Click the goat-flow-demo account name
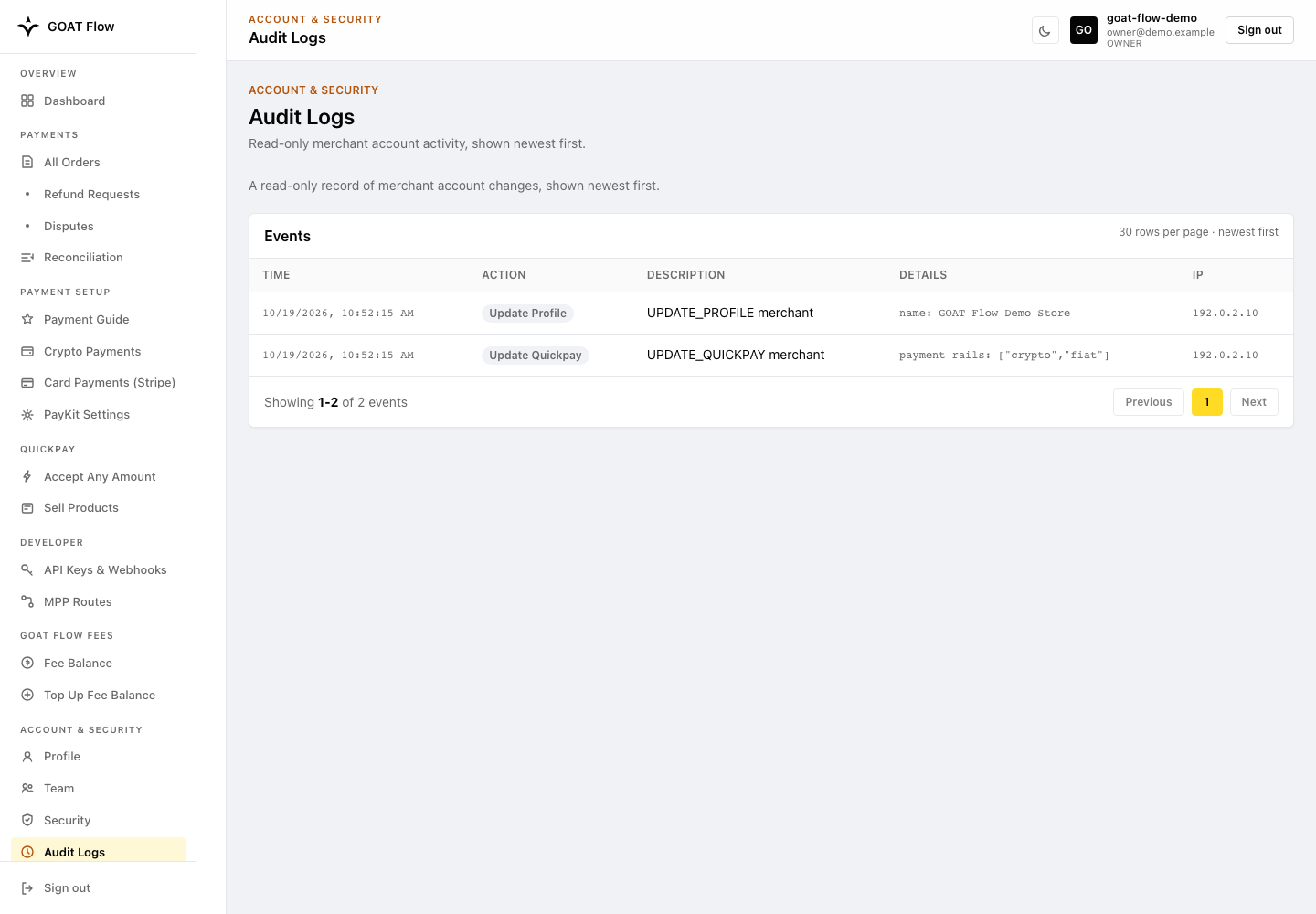Viewport: 1316px width, 914px height. [1151, 18]
